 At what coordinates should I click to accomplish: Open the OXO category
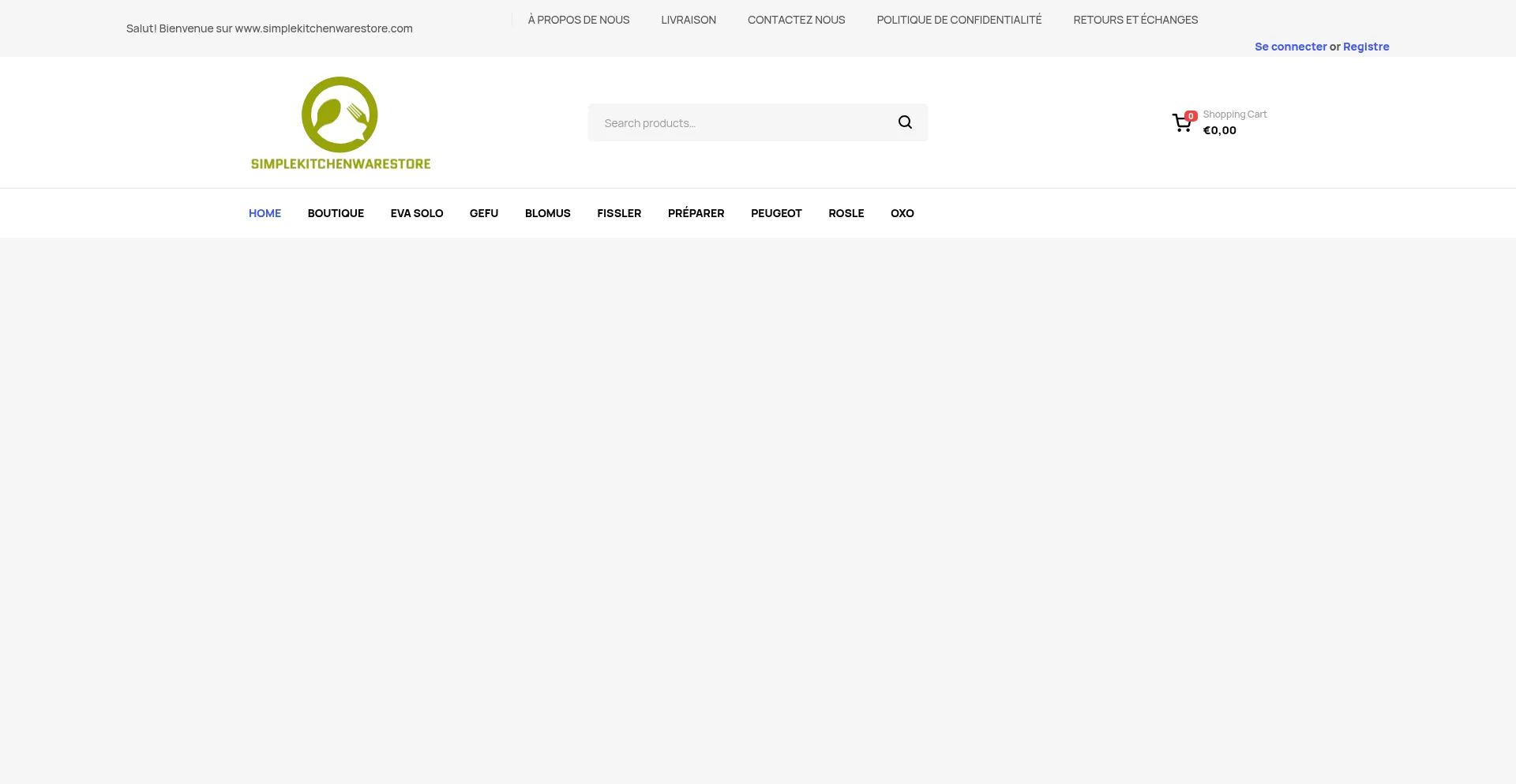tap(902, 213)
